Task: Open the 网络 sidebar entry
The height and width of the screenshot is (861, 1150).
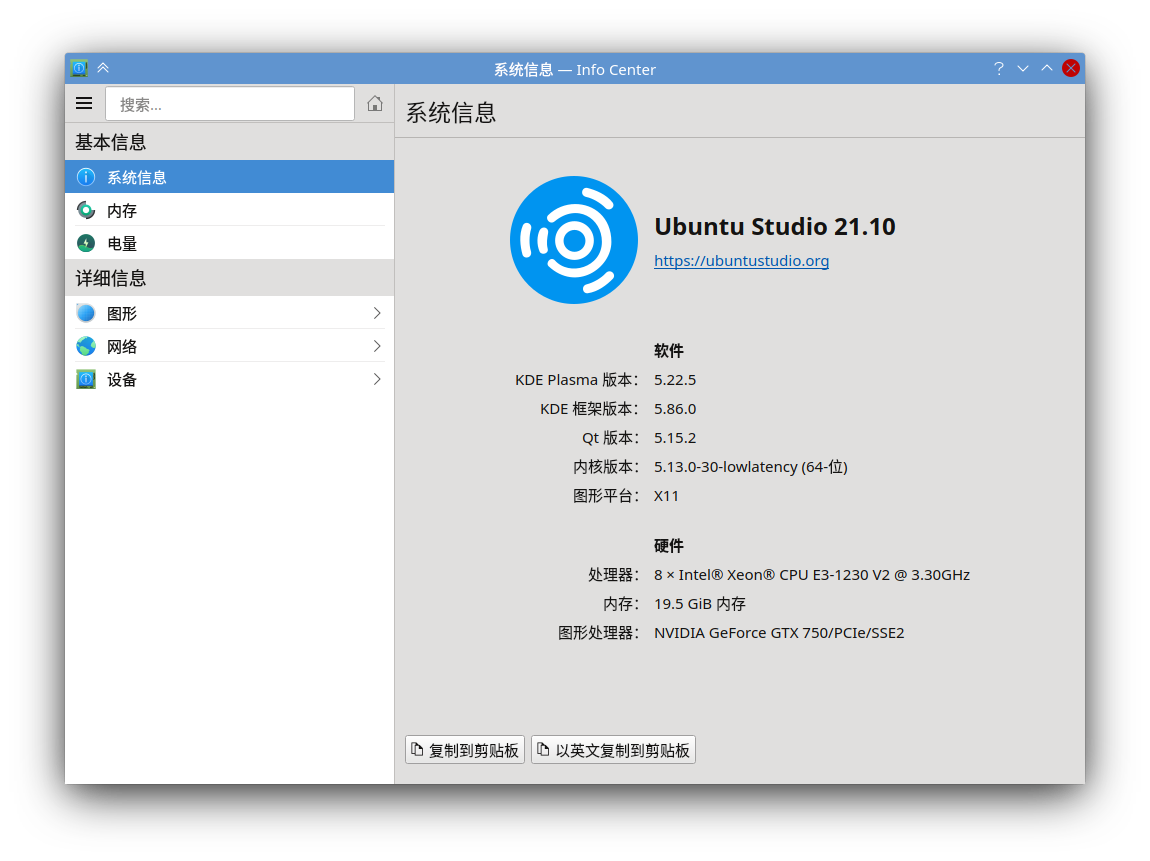Action: (x=230, y=346)
